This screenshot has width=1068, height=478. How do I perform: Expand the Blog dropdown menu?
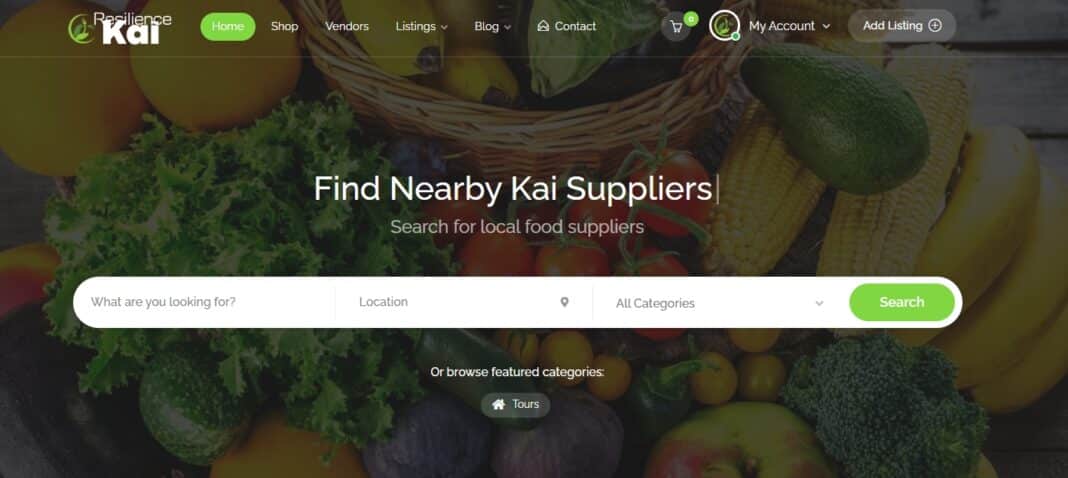point(492,27)
